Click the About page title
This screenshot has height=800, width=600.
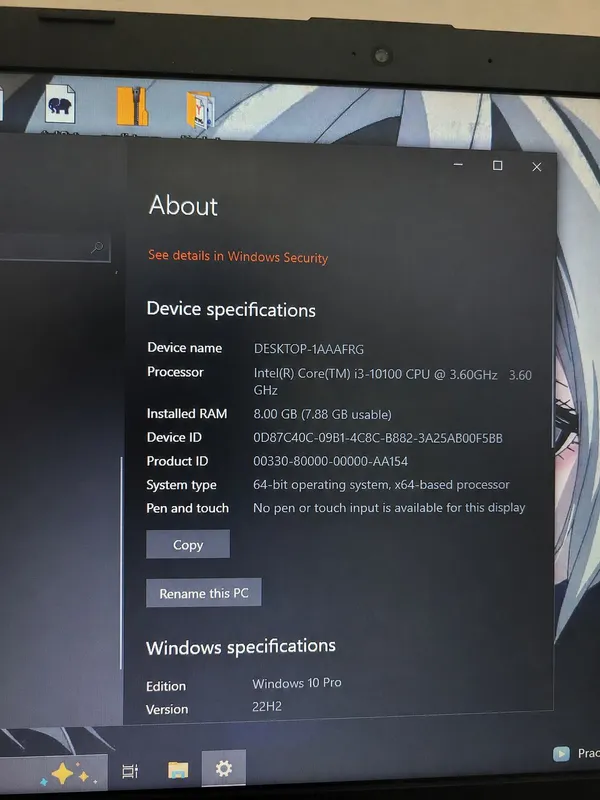(183, 205)
